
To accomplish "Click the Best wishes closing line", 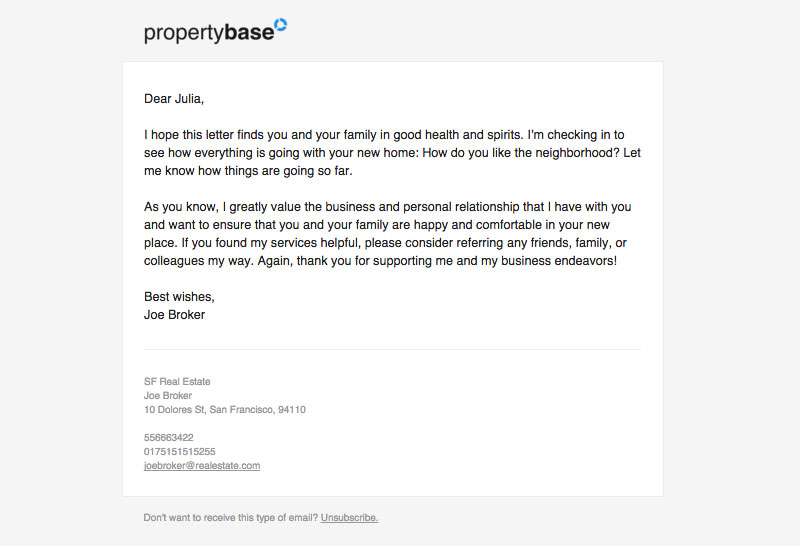I will point(179,297).
